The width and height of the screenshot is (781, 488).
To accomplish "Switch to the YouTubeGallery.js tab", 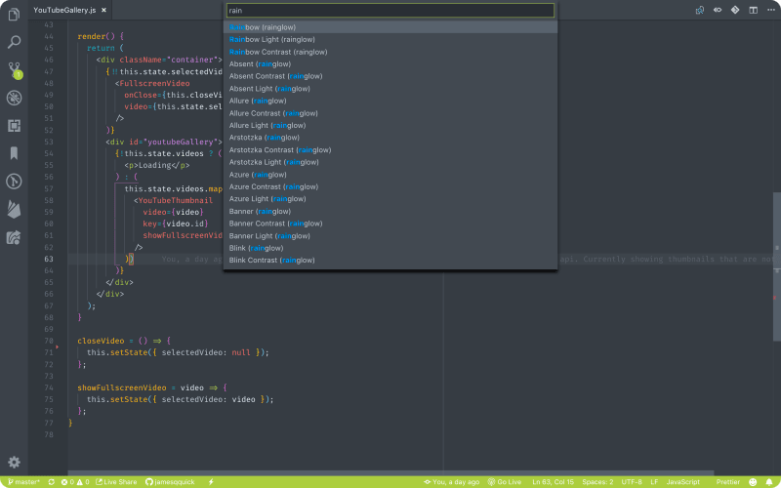I will click(65, 10).
